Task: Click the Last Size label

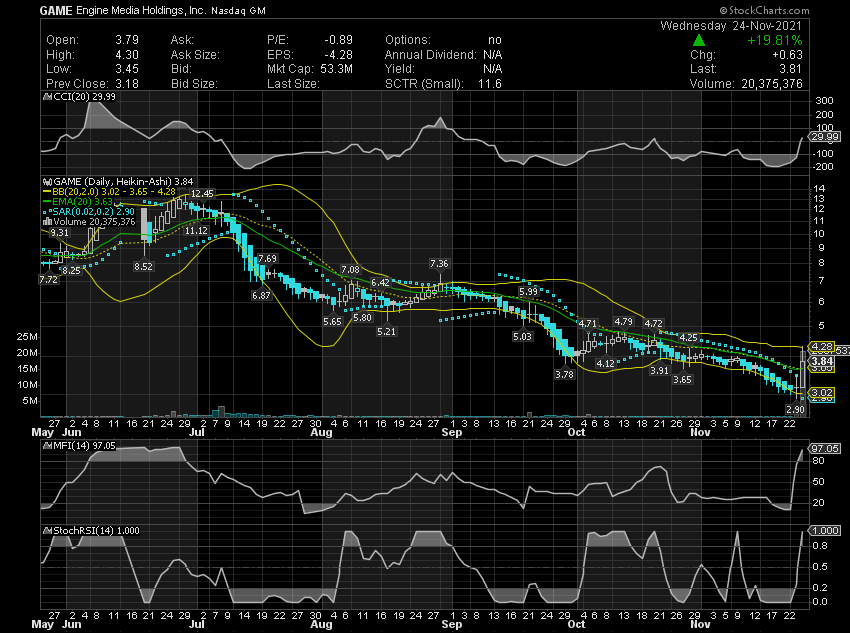Action: click(293, 83)
